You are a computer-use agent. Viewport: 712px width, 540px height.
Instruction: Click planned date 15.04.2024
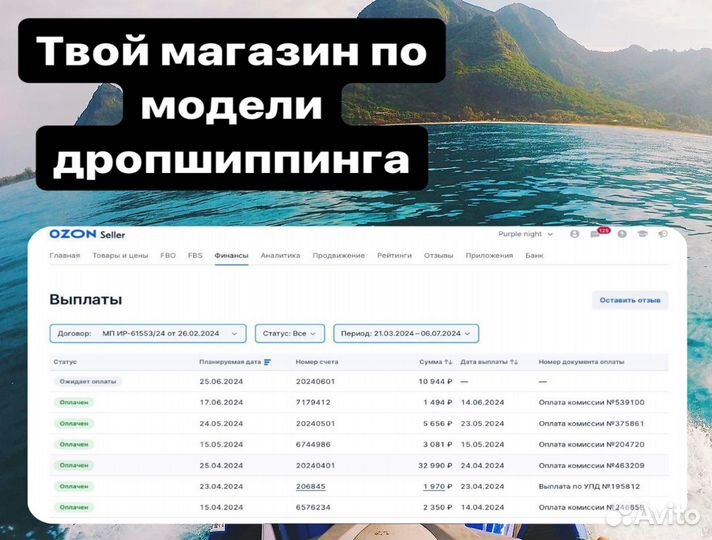(x=221, y=507)
